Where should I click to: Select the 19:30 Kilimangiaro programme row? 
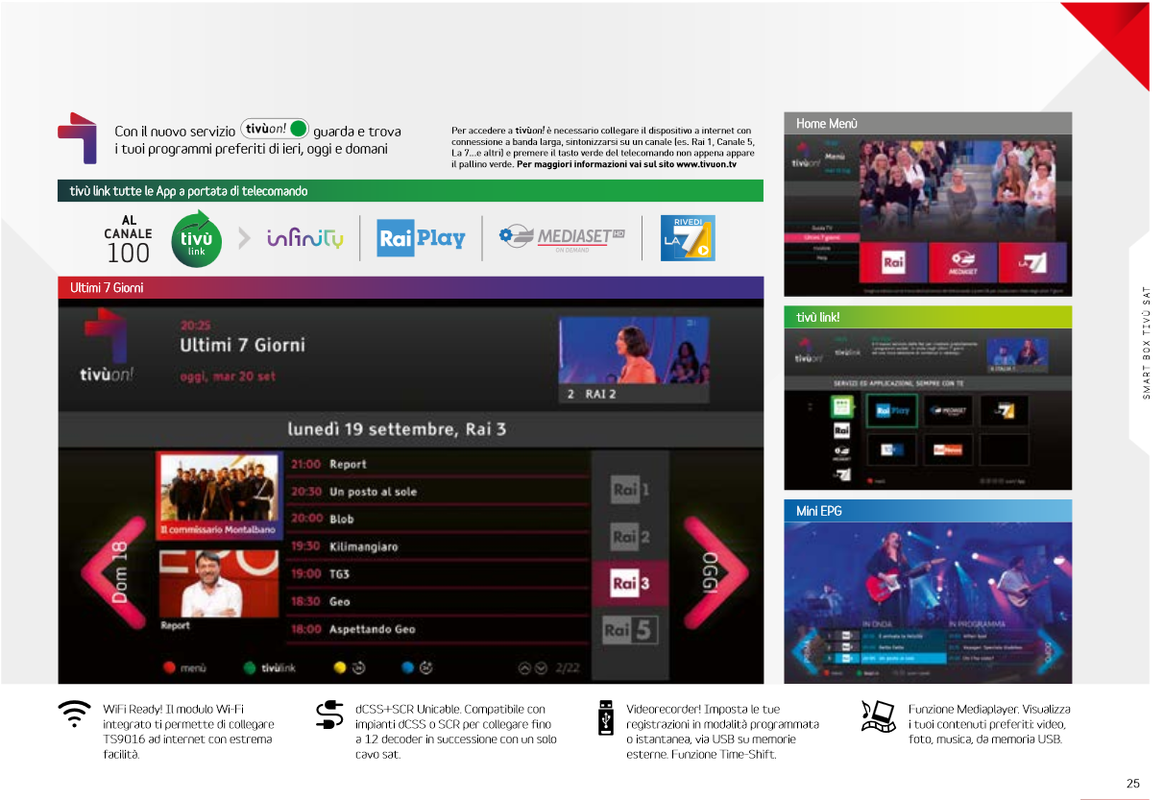[x=438, y=546]
